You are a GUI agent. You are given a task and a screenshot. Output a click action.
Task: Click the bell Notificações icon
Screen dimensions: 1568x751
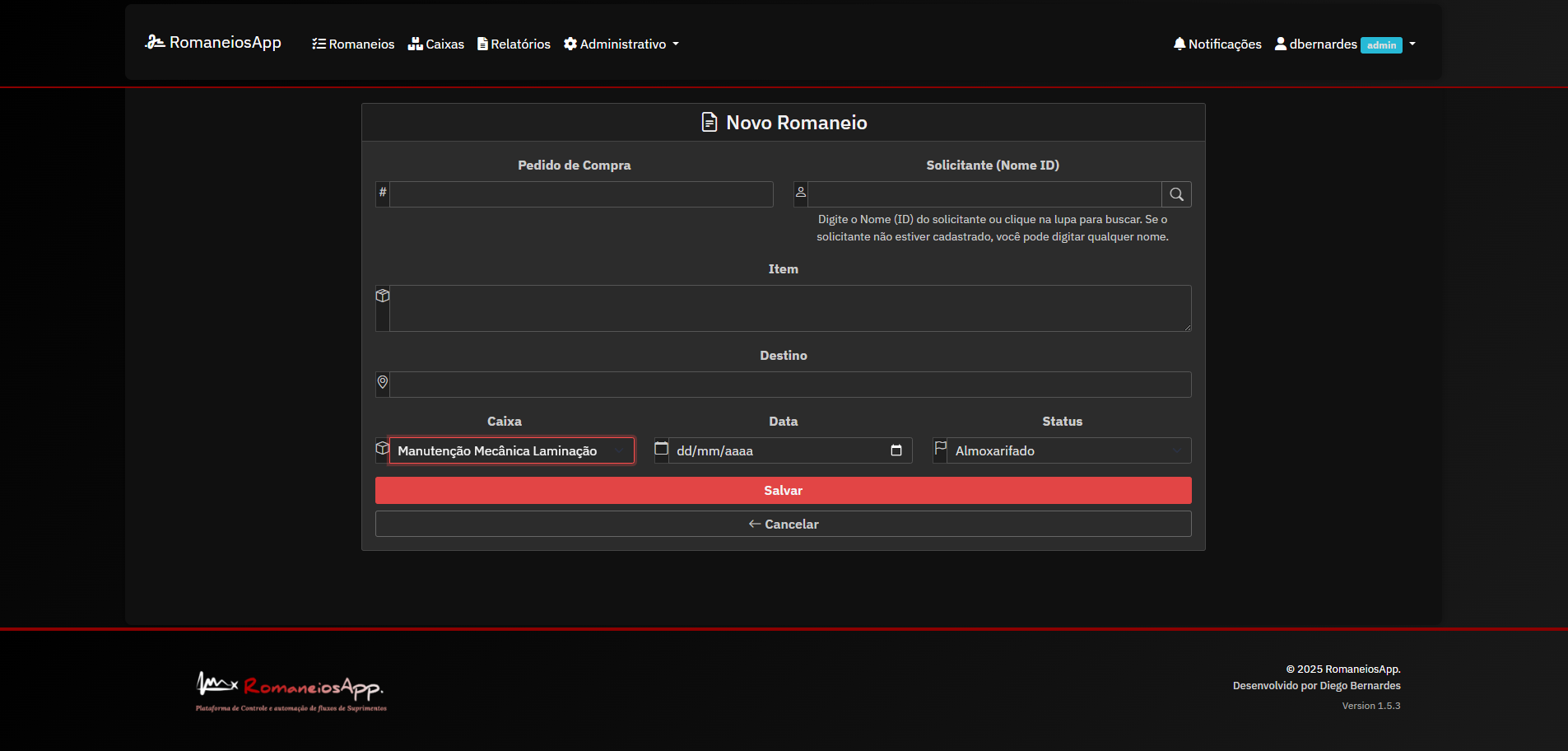(x=1179, y=44)
